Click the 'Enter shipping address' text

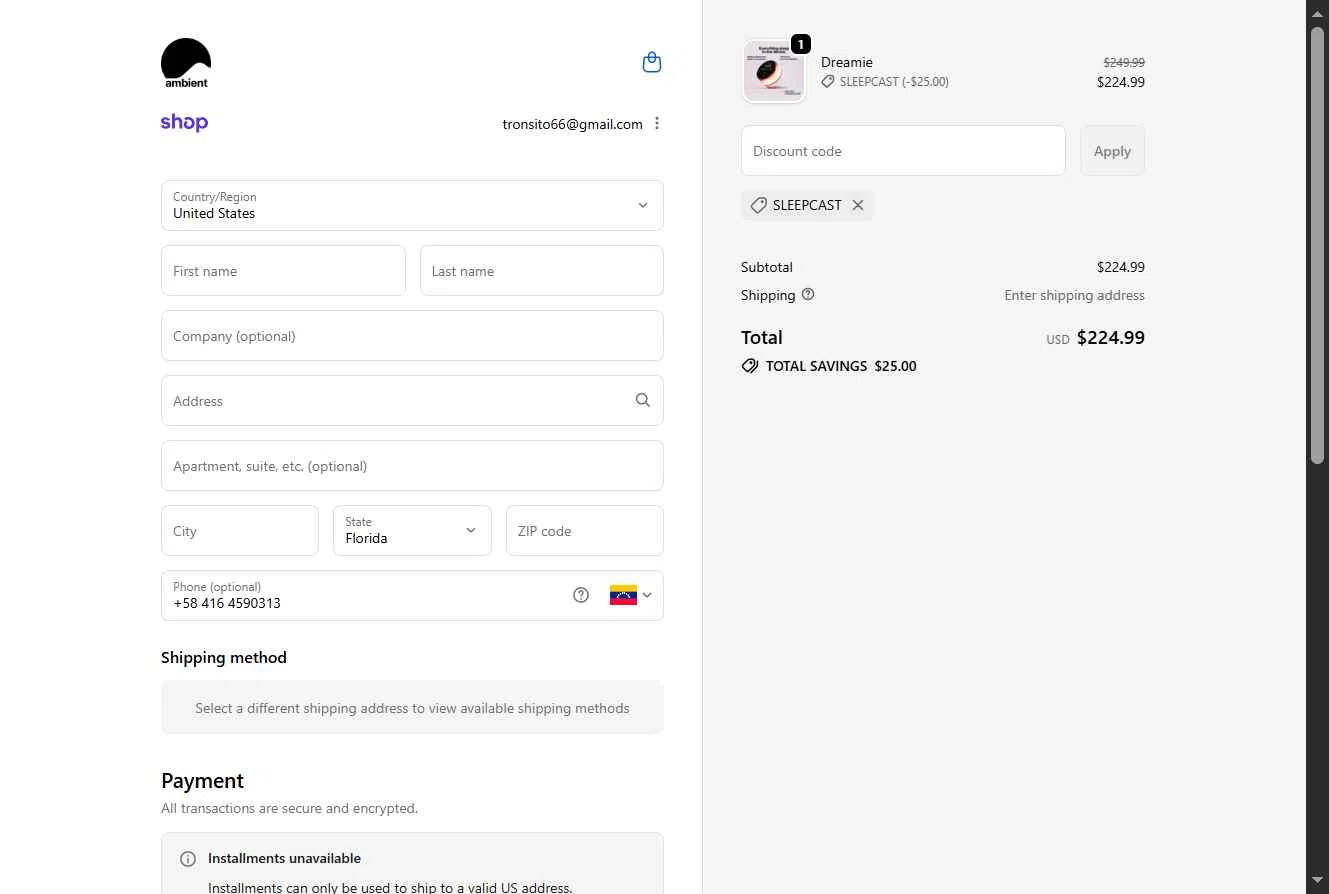click(1074, 295)
